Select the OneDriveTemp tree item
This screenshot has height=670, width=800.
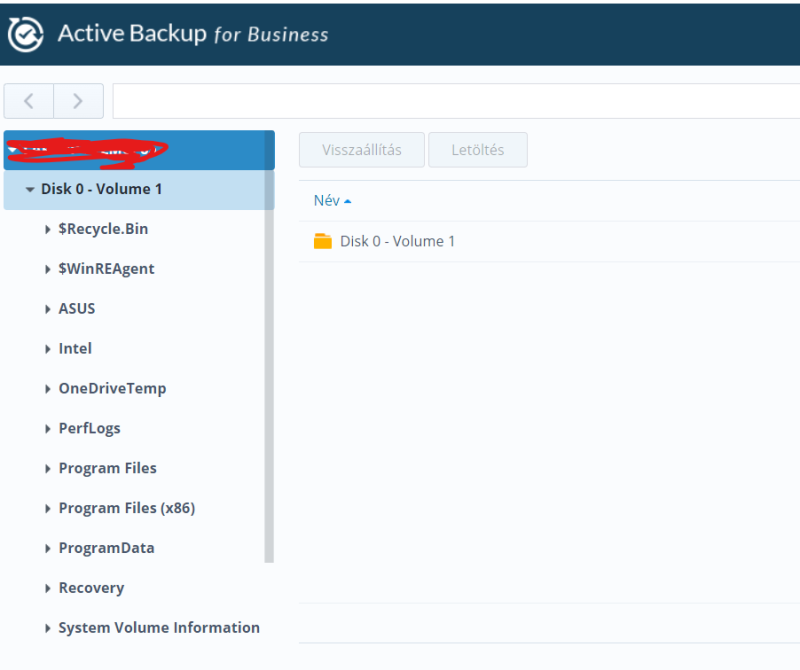112,388
